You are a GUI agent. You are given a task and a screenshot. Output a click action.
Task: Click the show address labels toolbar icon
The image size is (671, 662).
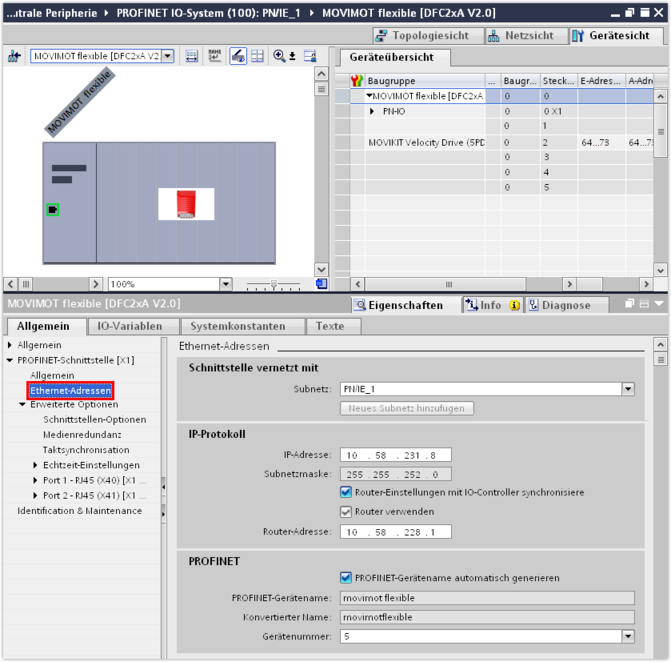pyautogui.click(x=214, y=57)
